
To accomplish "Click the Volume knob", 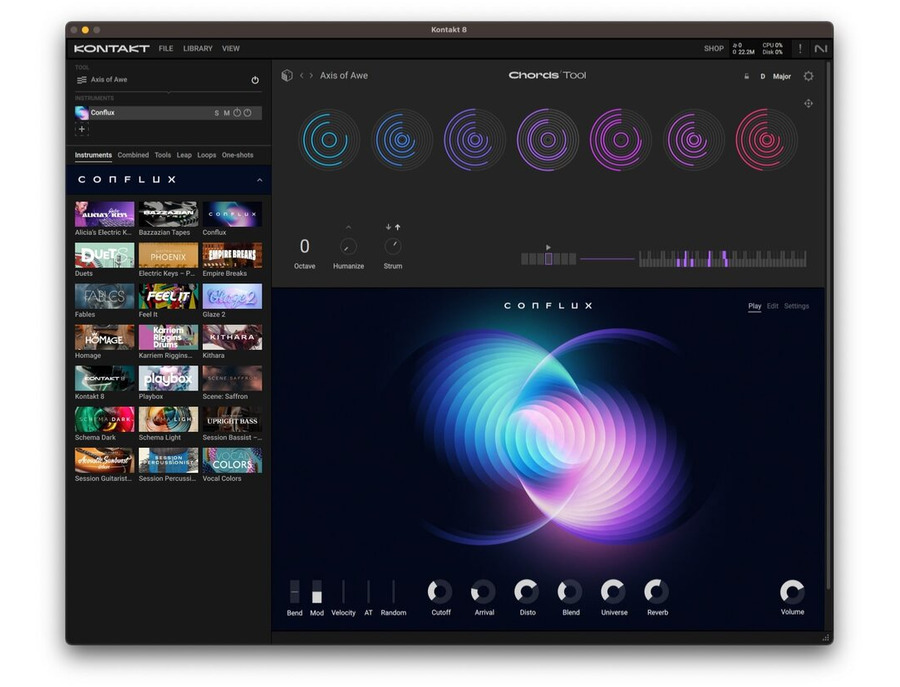I will click(x=792, y=591).
